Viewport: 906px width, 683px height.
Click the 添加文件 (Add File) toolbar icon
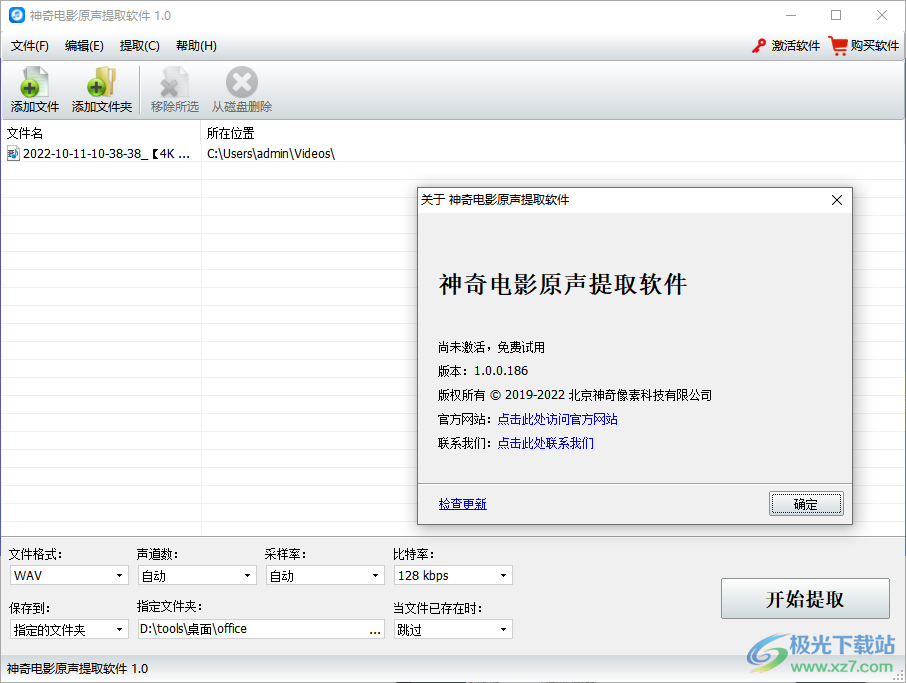[x=35, y=83]
